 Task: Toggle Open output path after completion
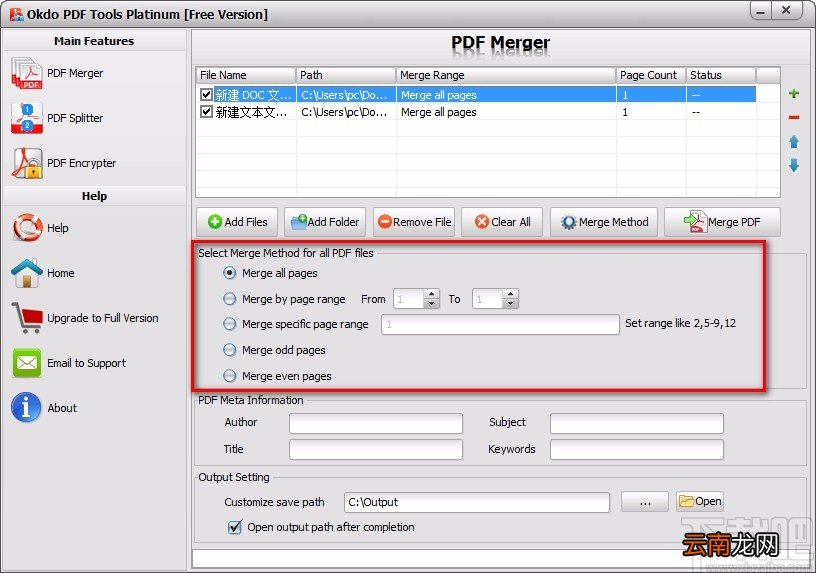pyautogui.click(x=235, y=527)
